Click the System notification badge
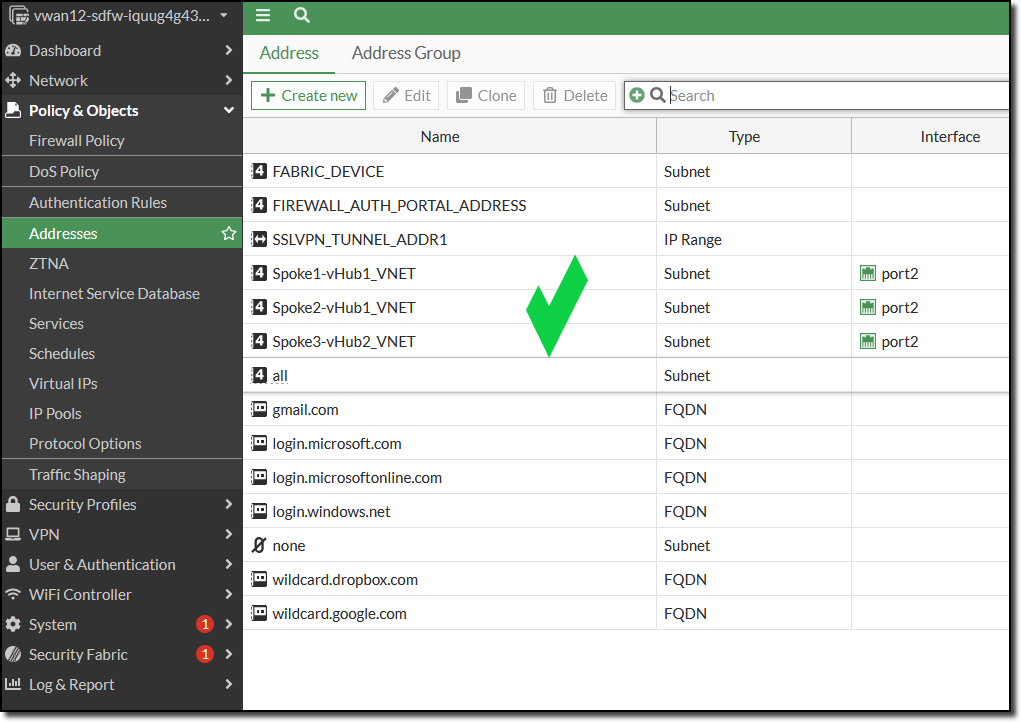Screen dimensions: 1021x722 pos(205,624)
